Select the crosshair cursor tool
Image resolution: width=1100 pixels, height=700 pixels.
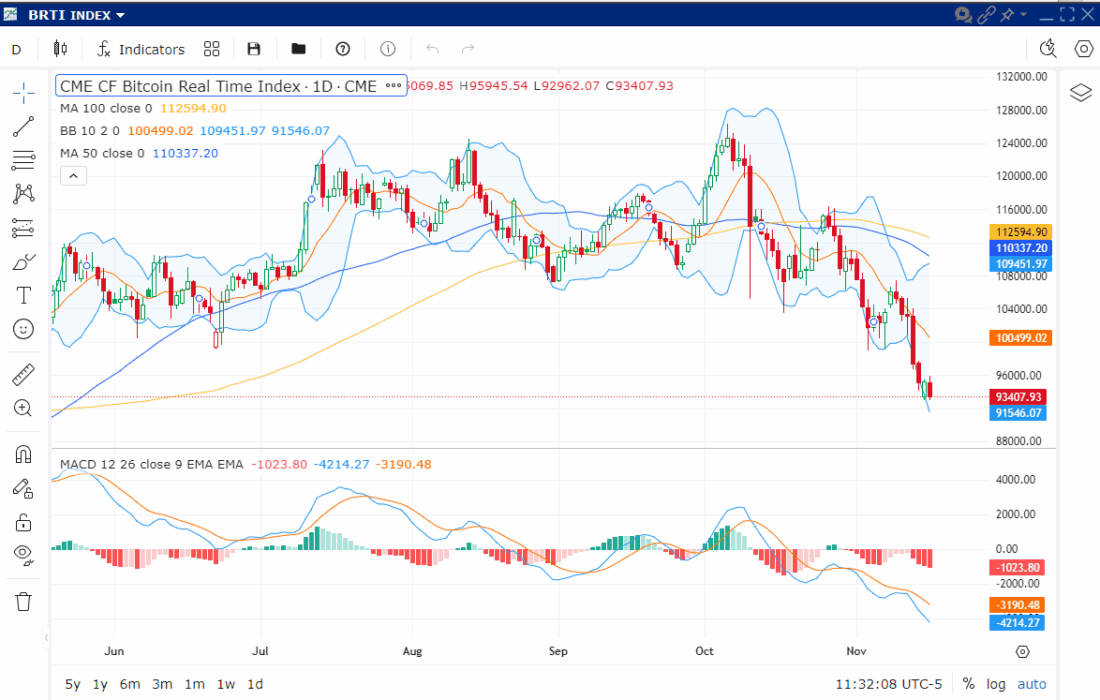tap(23, 91)
